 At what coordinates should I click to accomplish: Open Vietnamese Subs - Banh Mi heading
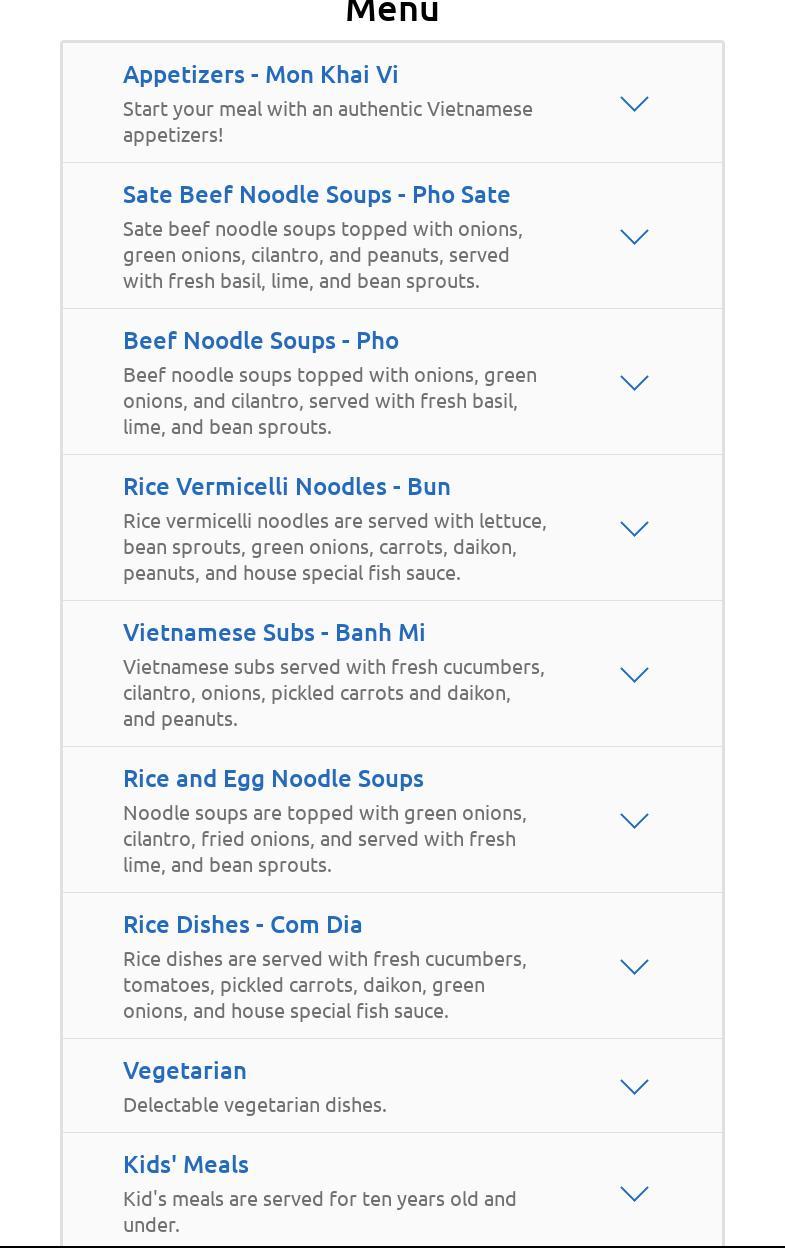coord(273,633)
